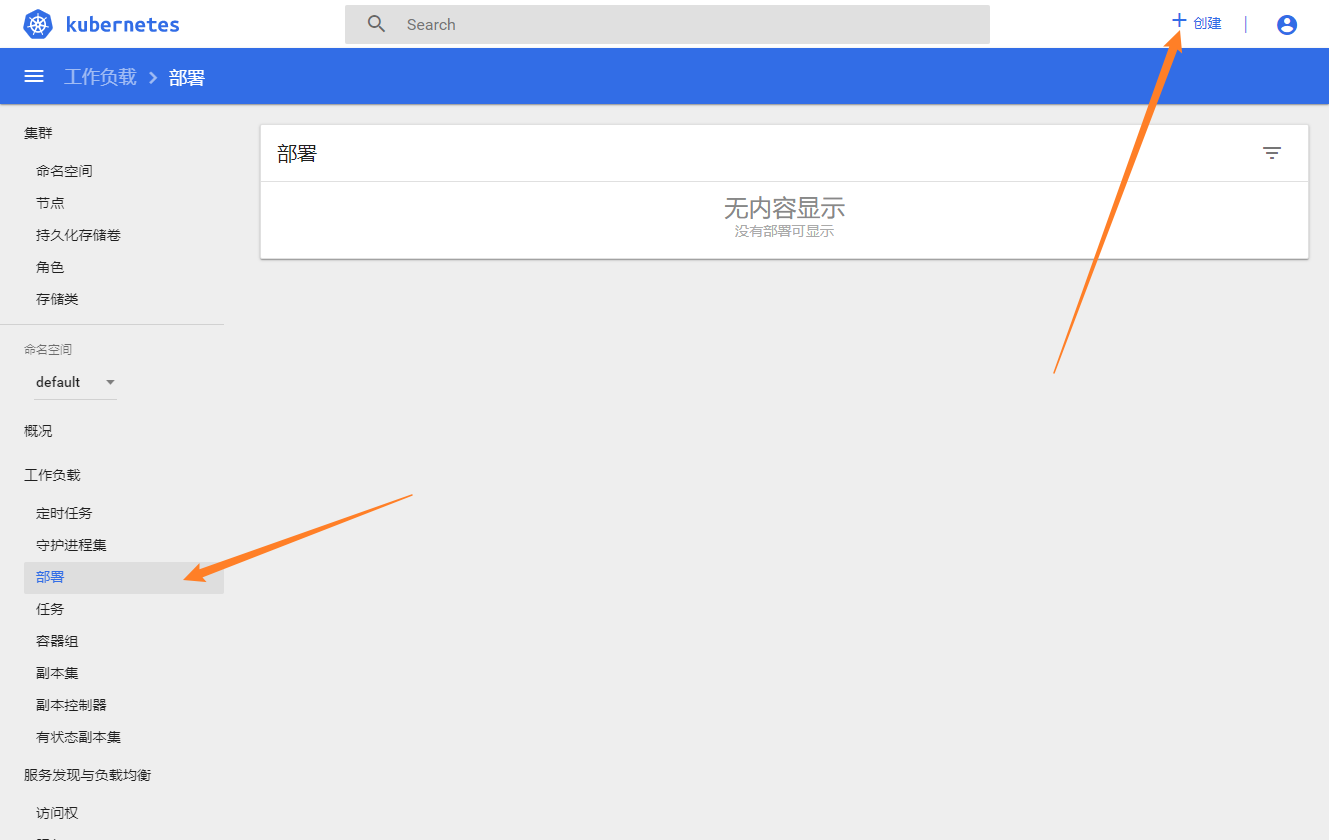This screenshot has width=1329, height=840.
Task: Toggle the hamburger navigation menu
Action: pos(34,77)
